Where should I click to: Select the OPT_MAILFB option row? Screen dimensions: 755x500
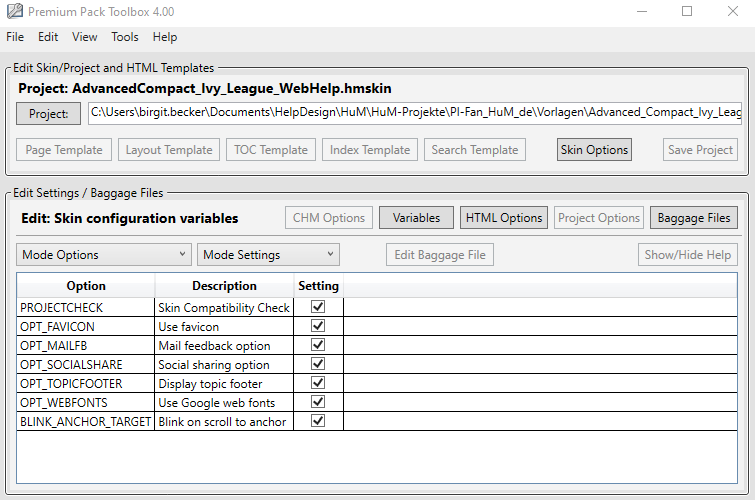click(85, 346)
